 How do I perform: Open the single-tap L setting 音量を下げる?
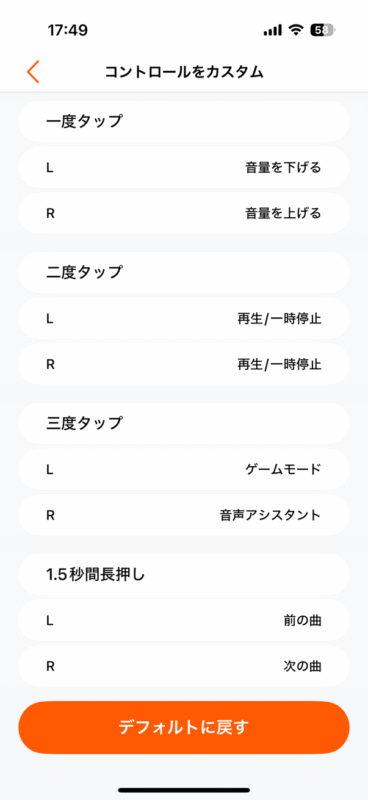[184, 167]
